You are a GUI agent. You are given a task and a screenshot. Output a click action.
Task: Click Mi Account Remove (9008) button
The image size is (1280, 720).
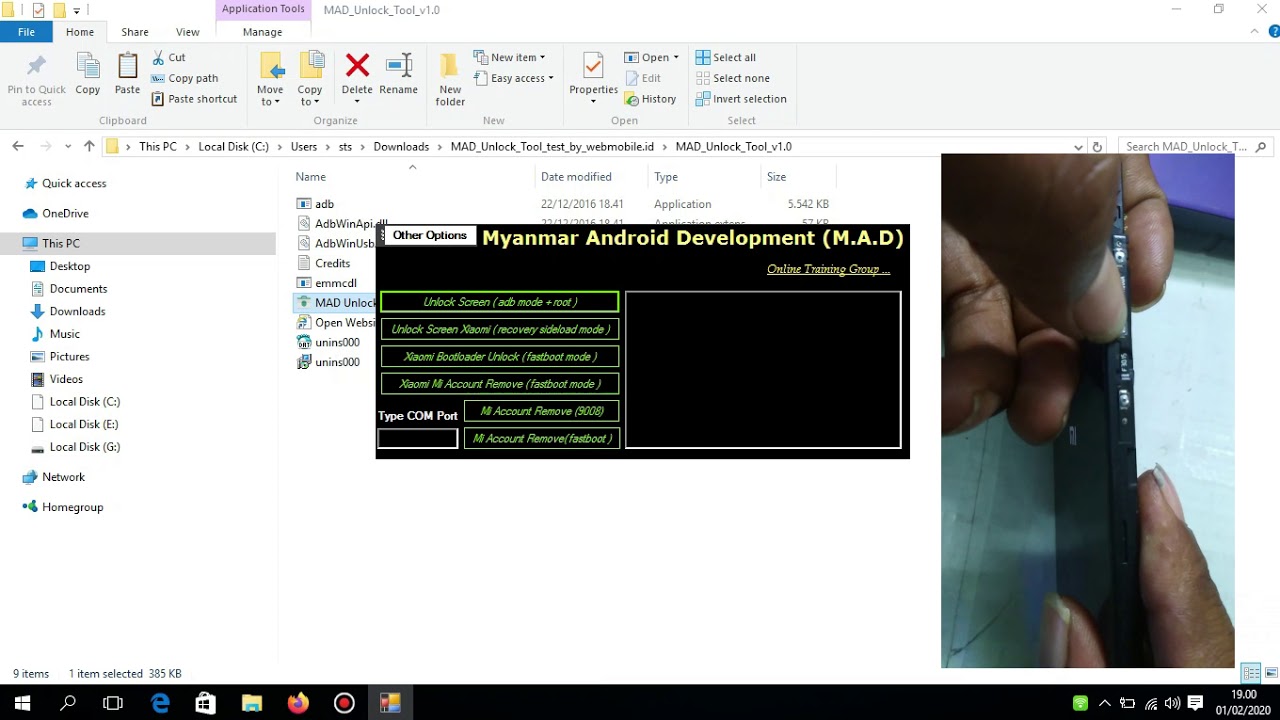(x=542, y=411)
